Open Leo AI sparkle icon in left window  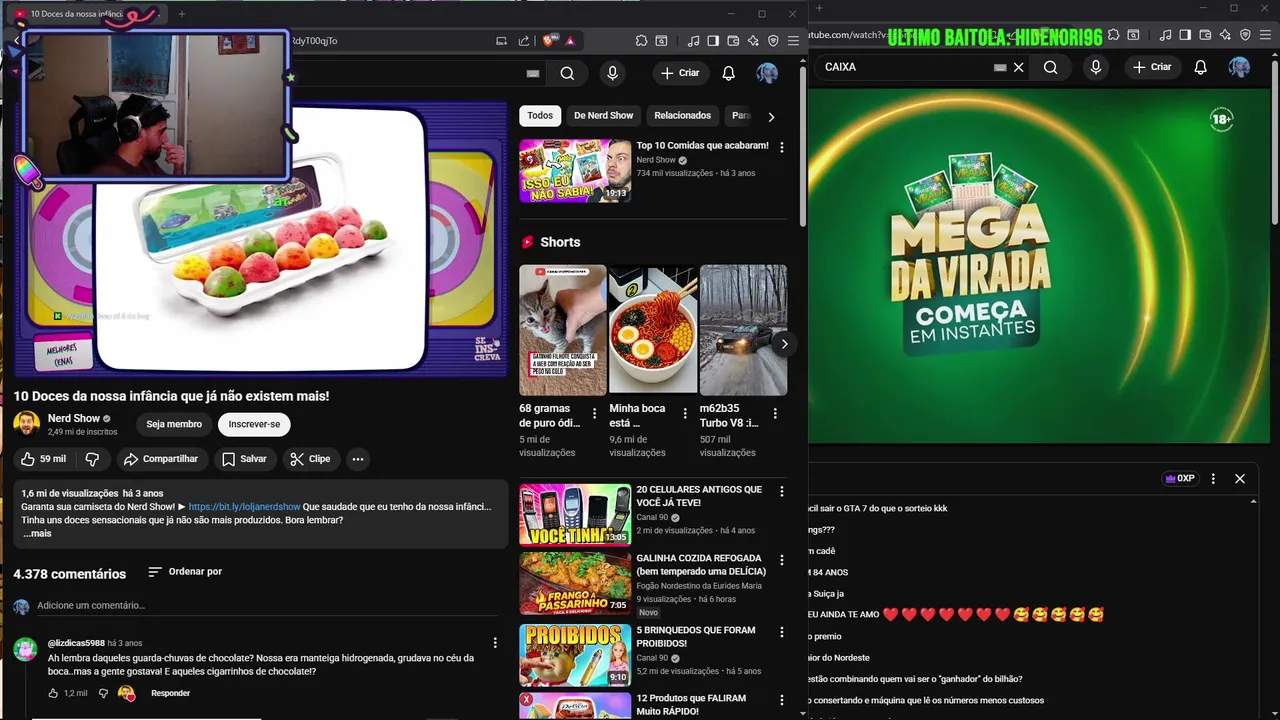coord(753,41)
